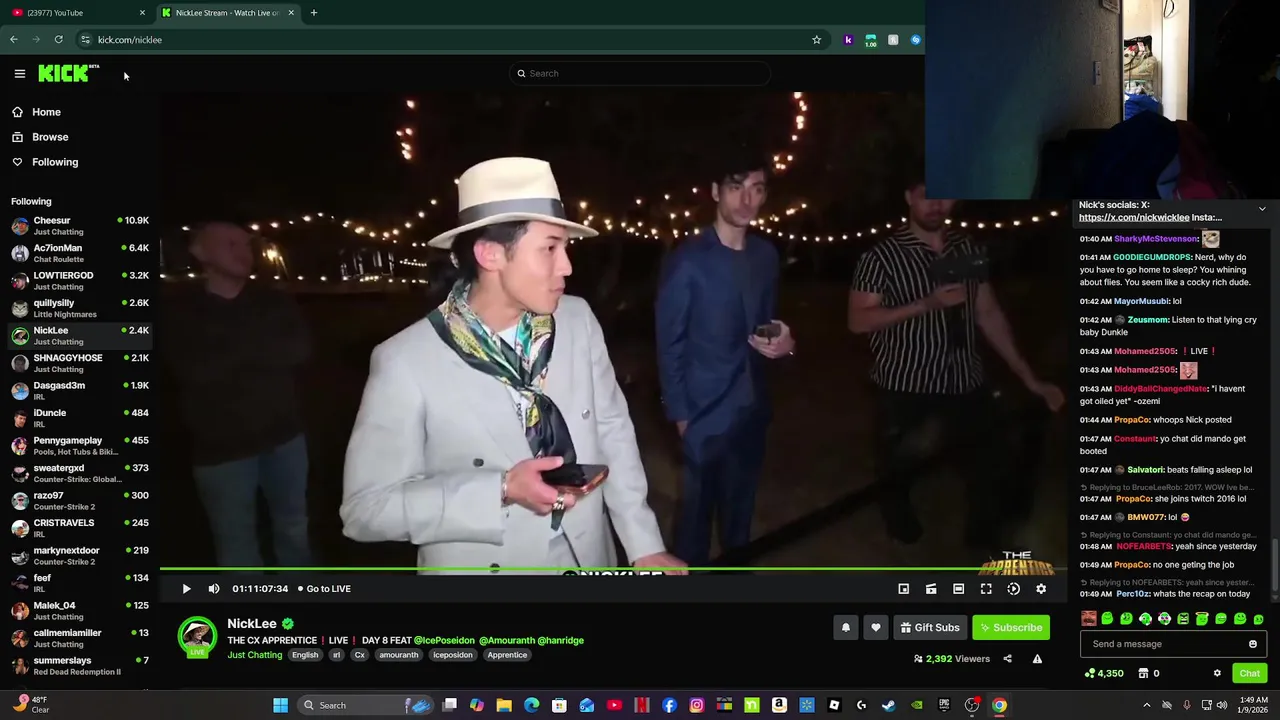Share the stream
Screen dimensions: 1280x720
click(1007, 659)
